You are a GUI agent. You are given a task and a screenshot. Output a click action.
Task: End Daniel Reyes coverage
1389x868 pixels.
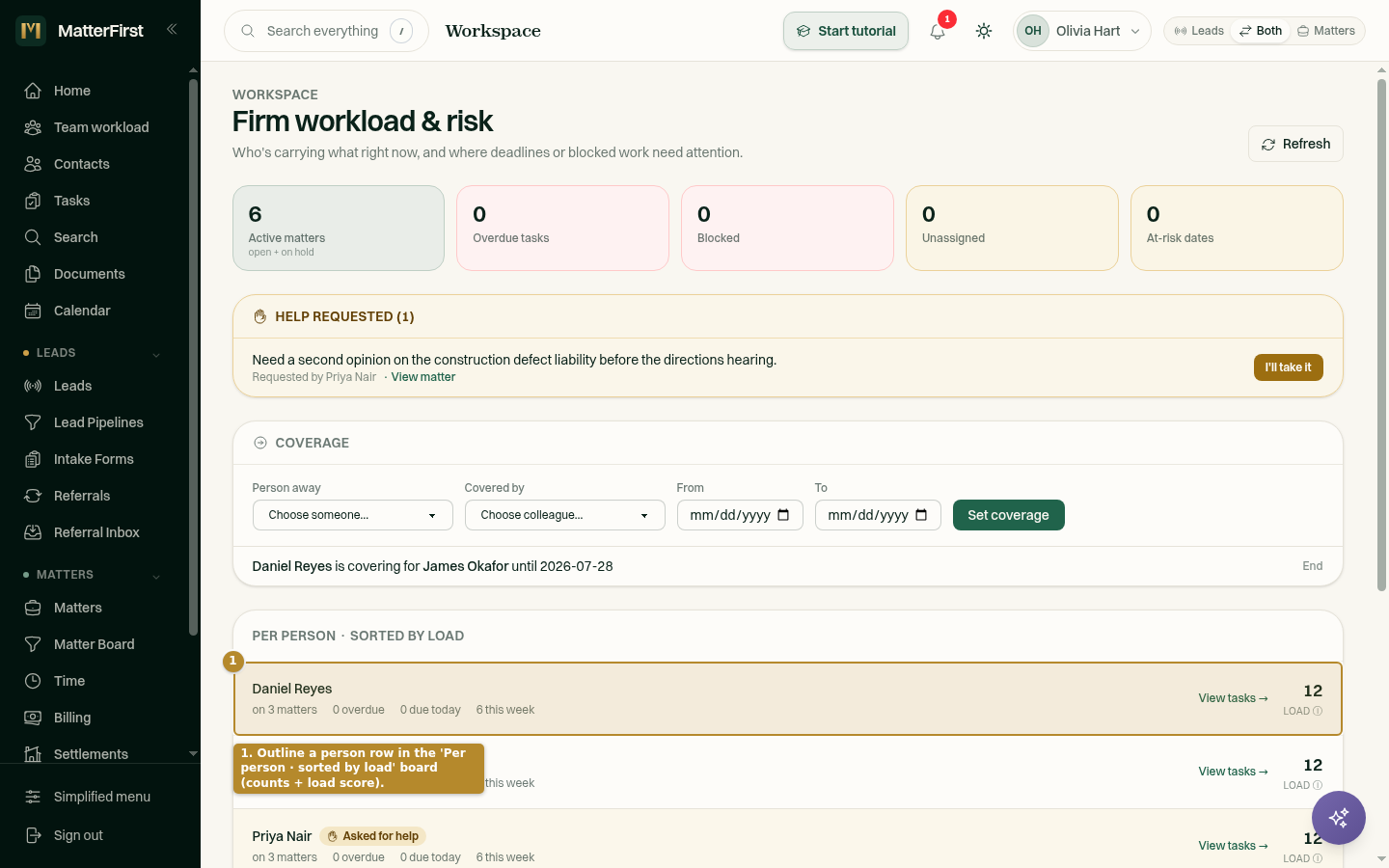[1313, 566]
